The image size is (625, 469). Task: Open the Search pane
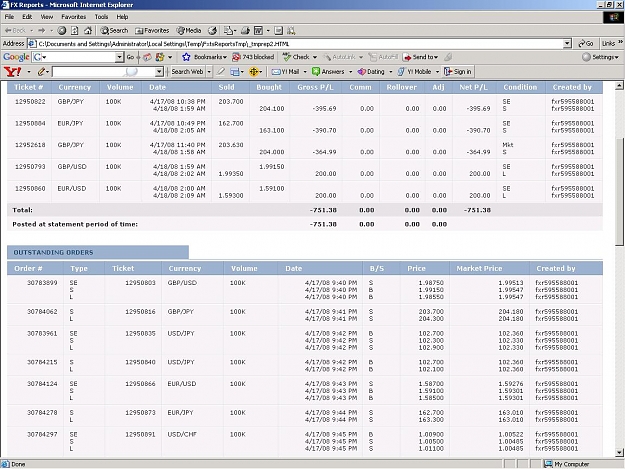[x=114, y=30]
